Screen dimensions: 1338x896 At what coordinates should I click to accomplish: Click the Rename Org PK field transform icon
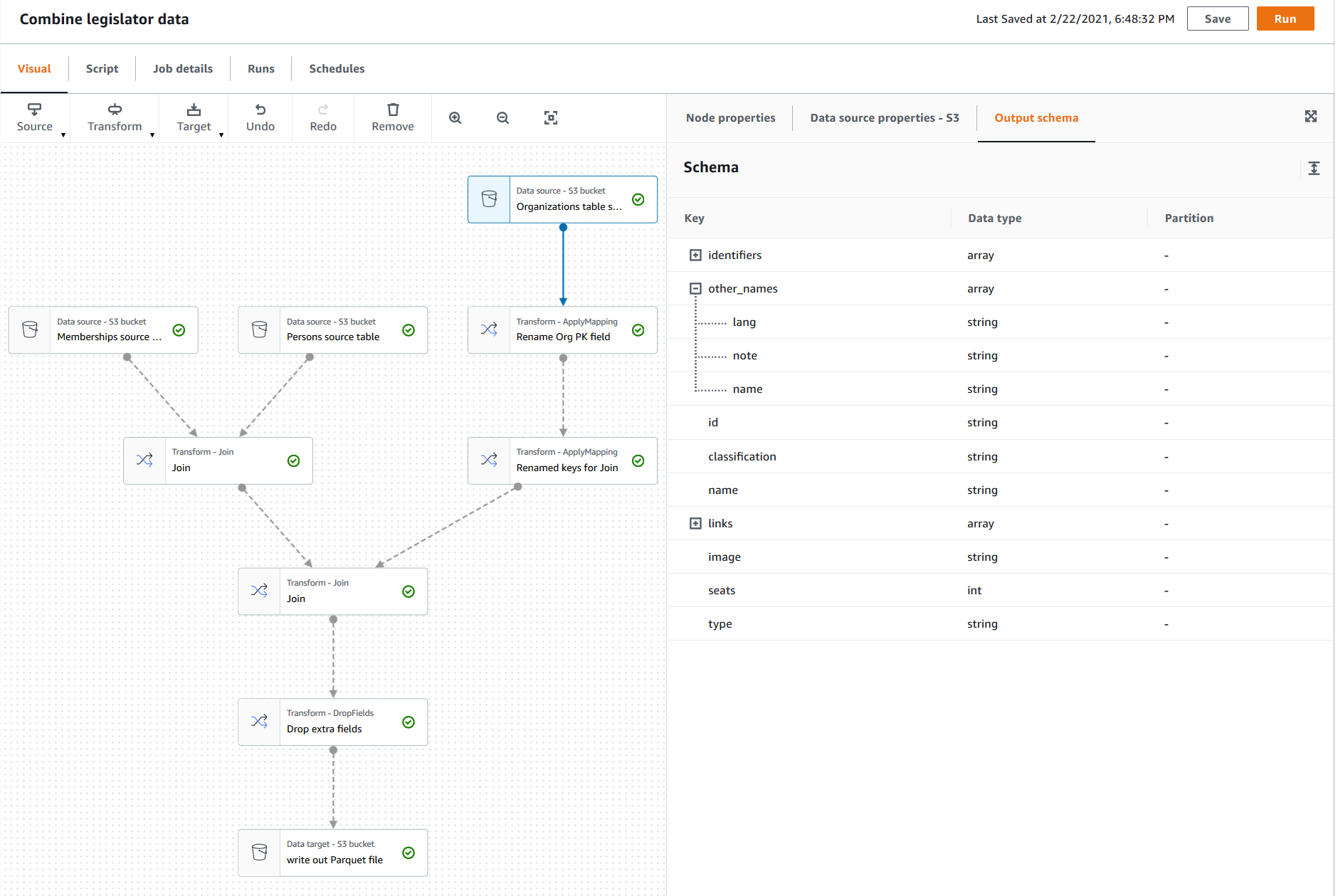tap(489, 330)
